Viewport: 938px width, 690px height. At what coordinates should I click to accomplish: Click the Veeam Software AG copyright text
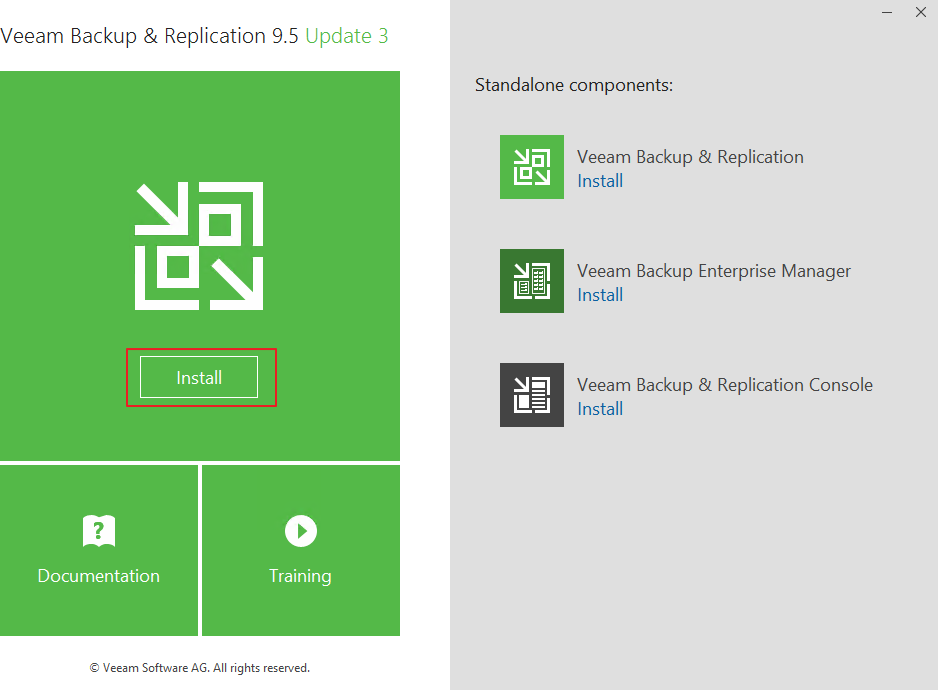click(x=200, y=667)
